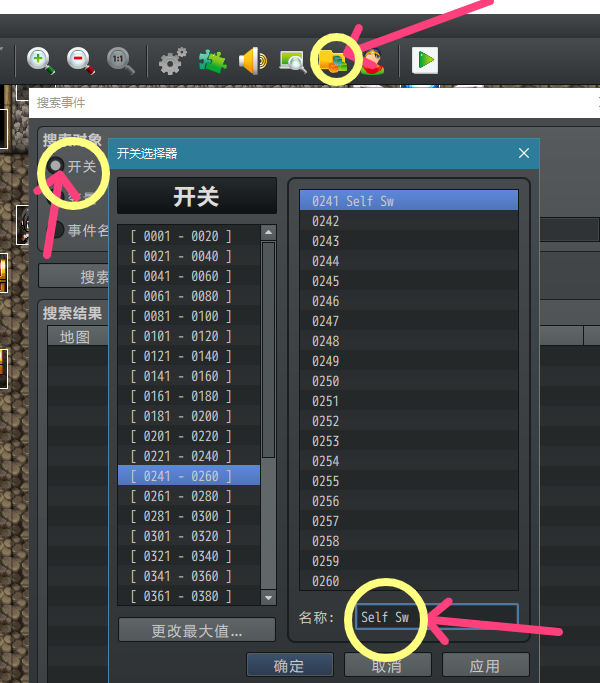Click the range list scroll up arrow
The image size is (600, 683).
click(268, 233)
